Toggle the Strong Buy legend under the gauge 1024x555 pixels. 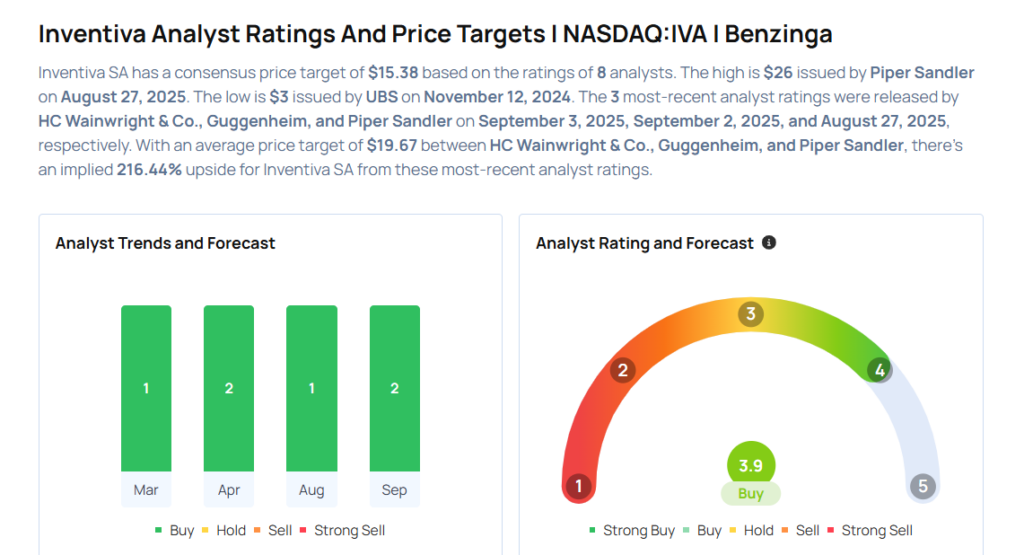tap(632, 530)
